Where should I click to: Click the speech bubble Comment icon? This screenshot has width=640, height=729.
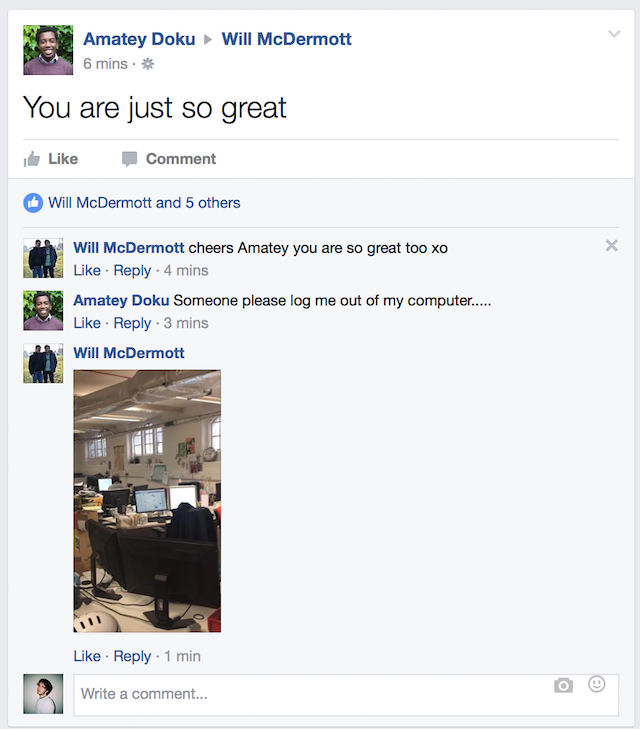click(129, 159)
